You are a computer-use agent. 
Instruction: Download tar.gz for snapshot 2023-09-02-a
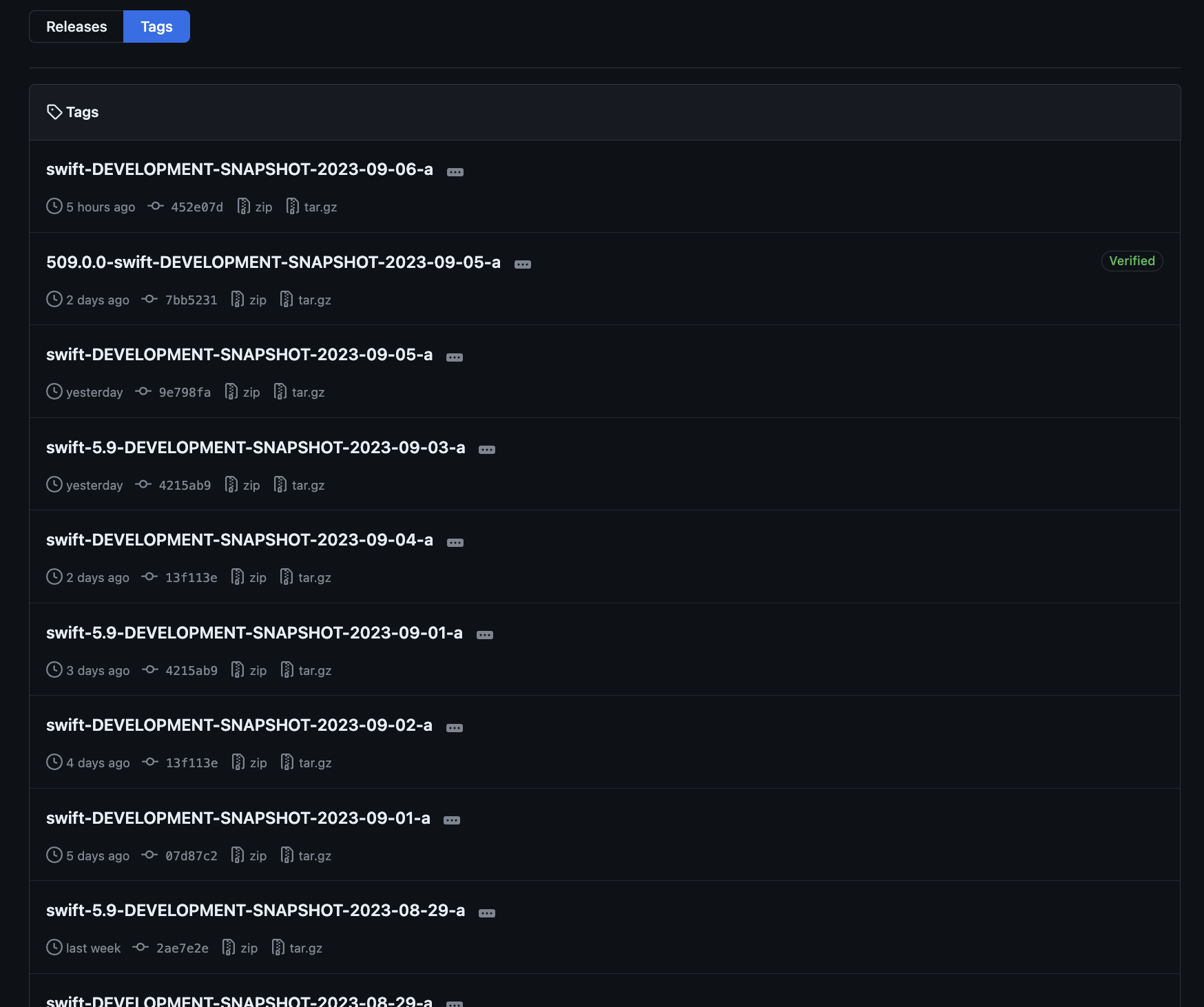coord(306,762)
